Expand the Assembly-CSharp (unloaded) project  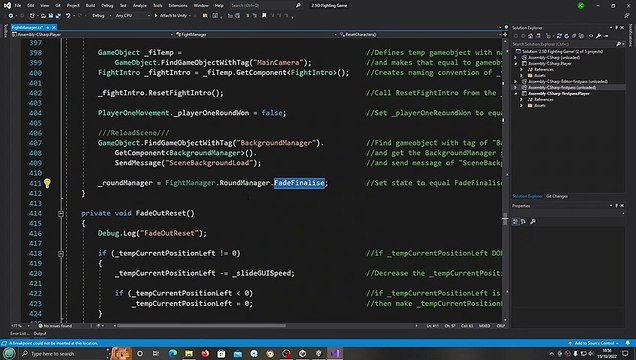click(x=516, y=58)
